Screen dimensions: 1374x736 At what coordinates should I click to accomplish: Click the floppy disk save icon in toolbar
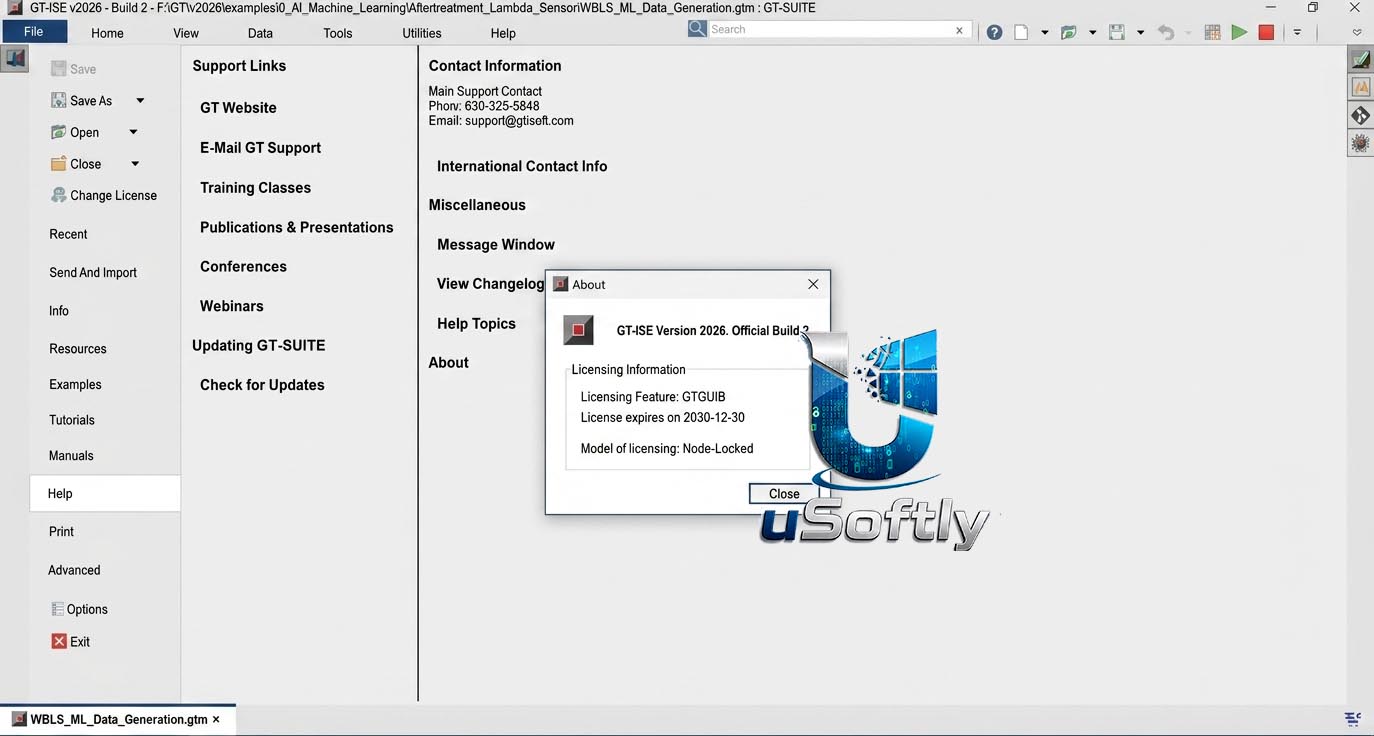click(x=1117, y=32)
